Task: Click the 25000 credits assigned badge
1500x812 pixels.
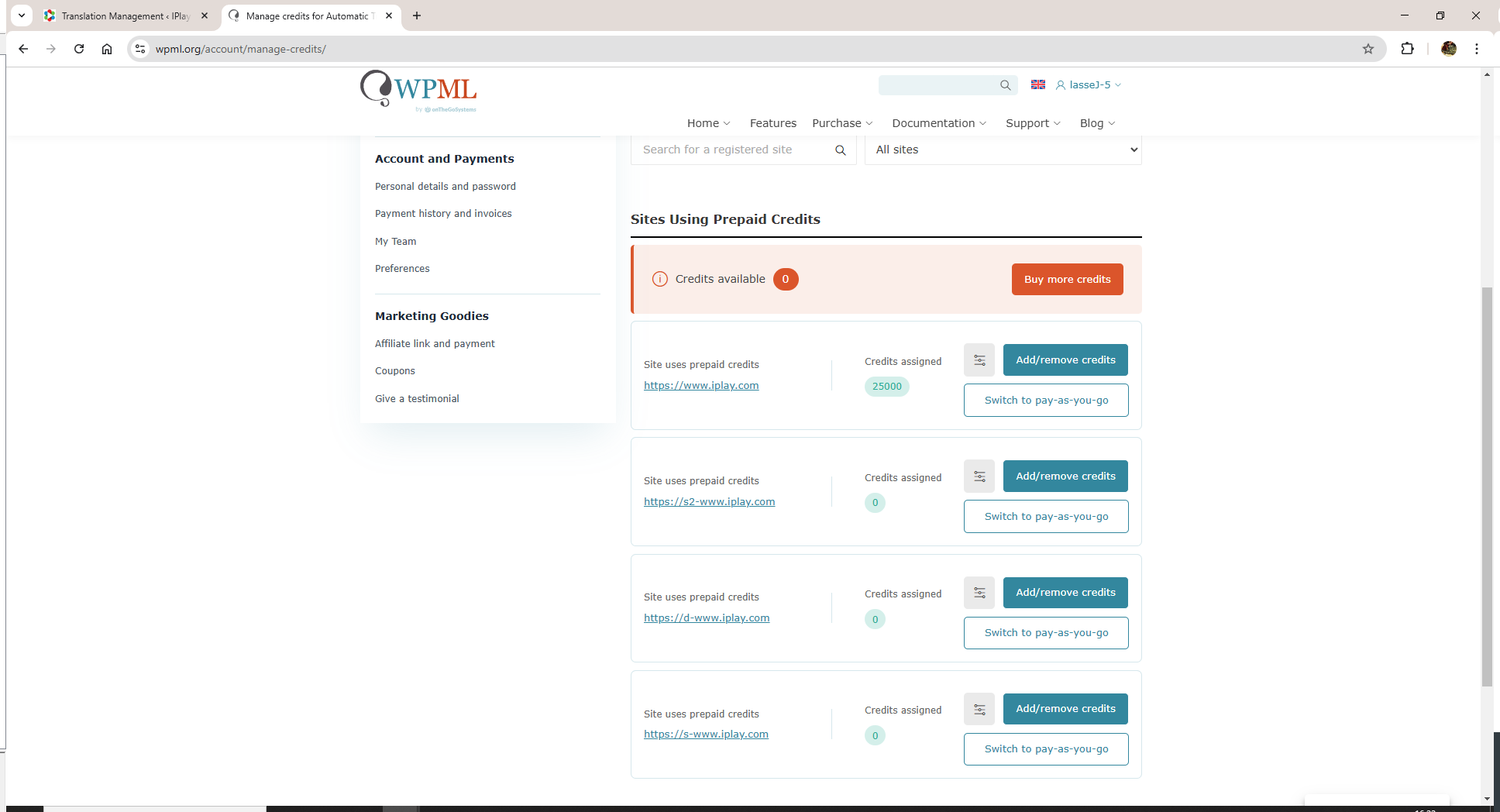Action: tap(887, 387)
